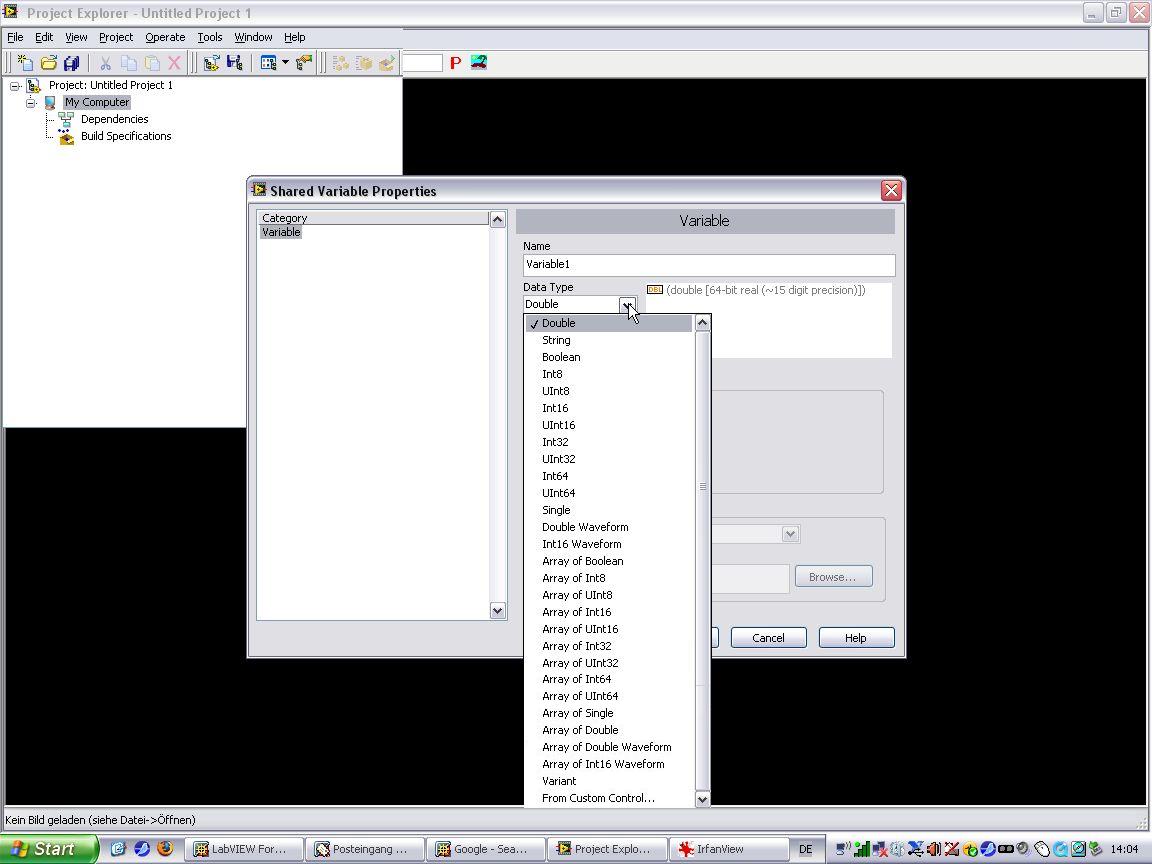Close the Shared Variable Properties dialog
The image size is (1152, 864).
tap(891, 191)
